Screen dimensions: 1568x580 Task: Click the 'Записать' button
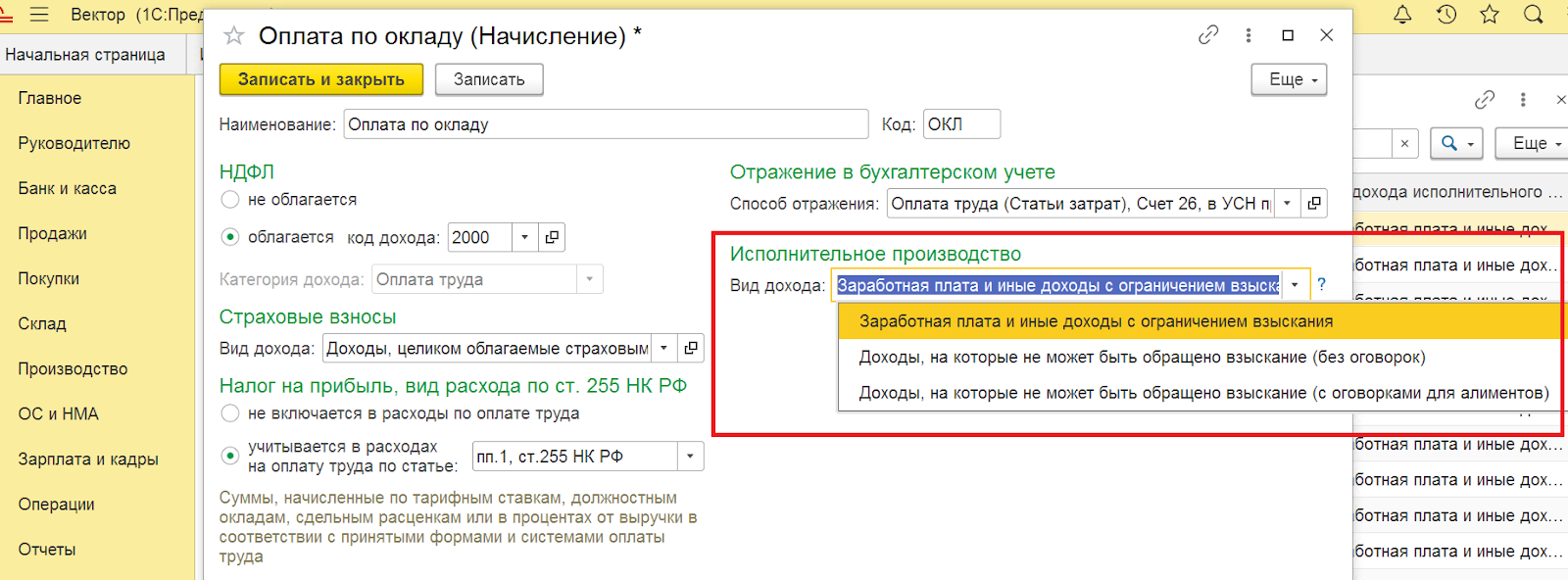click(x=489, y=79)
